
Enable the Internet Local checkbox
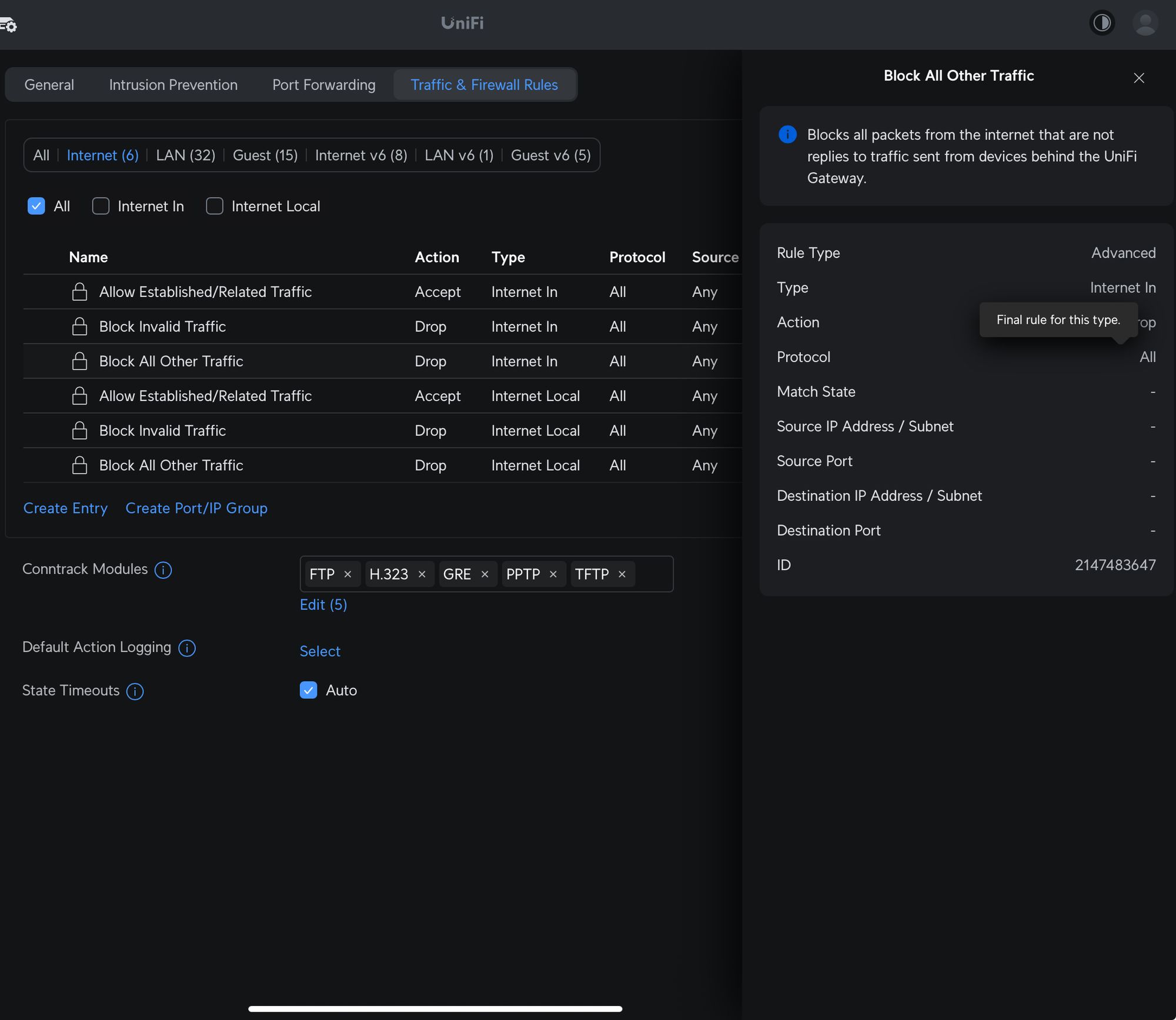point(215,206)
